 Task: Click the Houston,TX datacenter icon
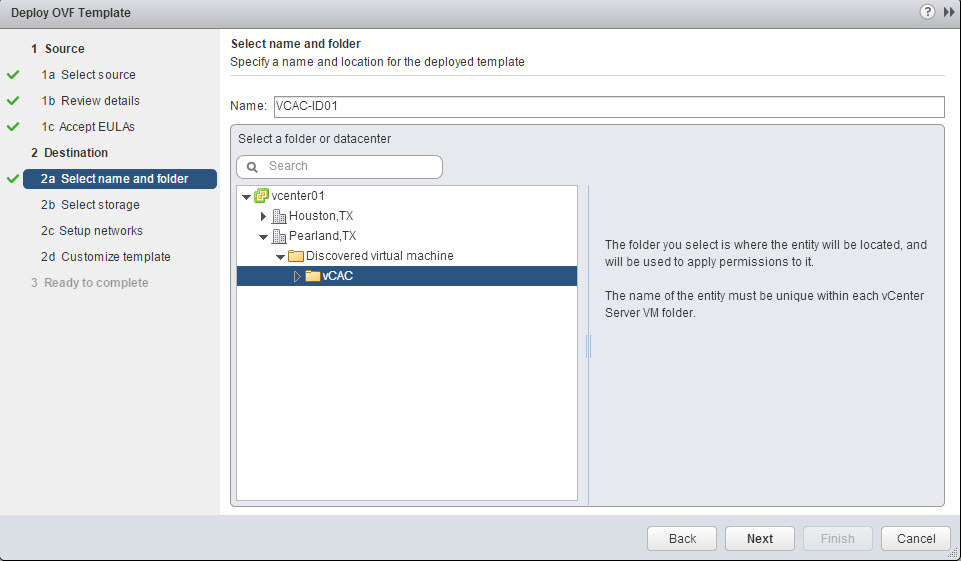pos(279,216)
